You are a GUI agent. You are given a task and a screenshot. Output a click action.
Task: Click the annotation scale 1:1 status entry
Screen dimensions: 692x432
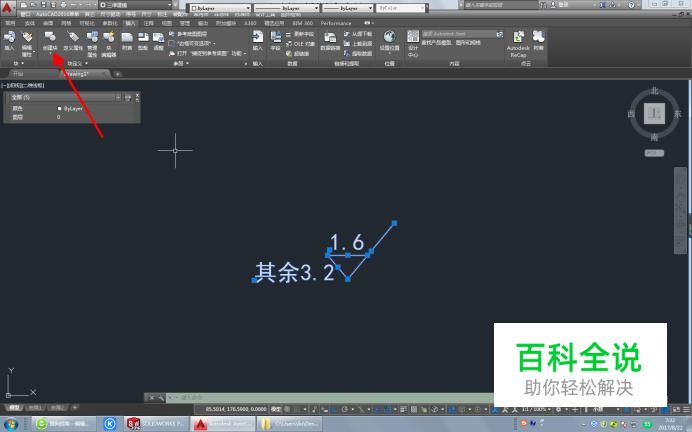(x=534, y=409)
